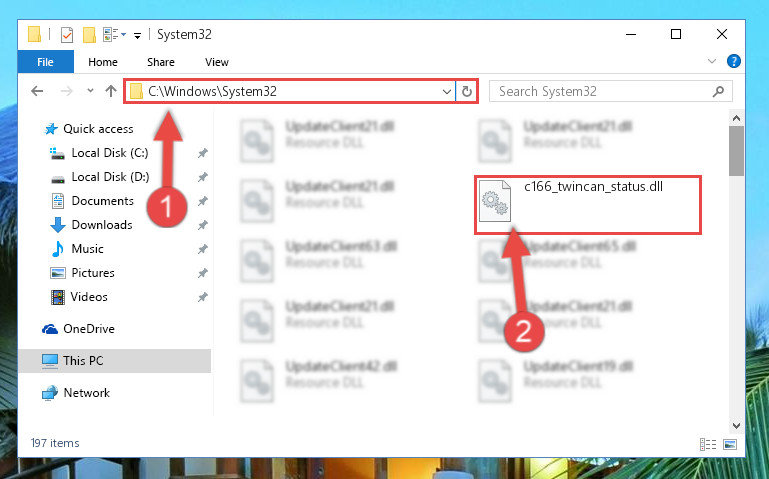The width and height of the screenshot is (769, 479).
Task: Switch to large thumbnails view icon
Action: (x=730, y=444)
